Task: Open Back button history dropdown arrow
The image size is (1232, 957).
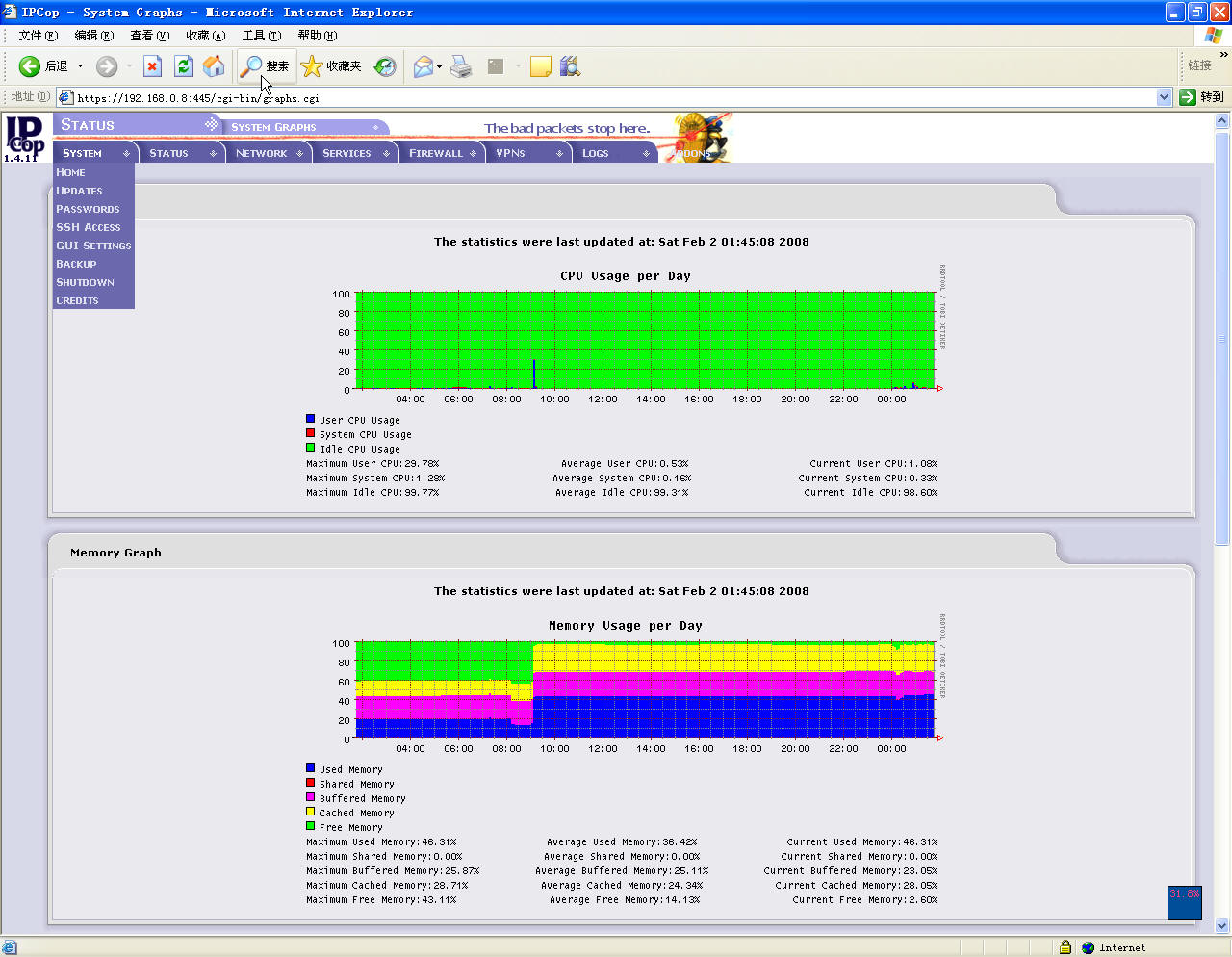Action: tap(80, 66)
